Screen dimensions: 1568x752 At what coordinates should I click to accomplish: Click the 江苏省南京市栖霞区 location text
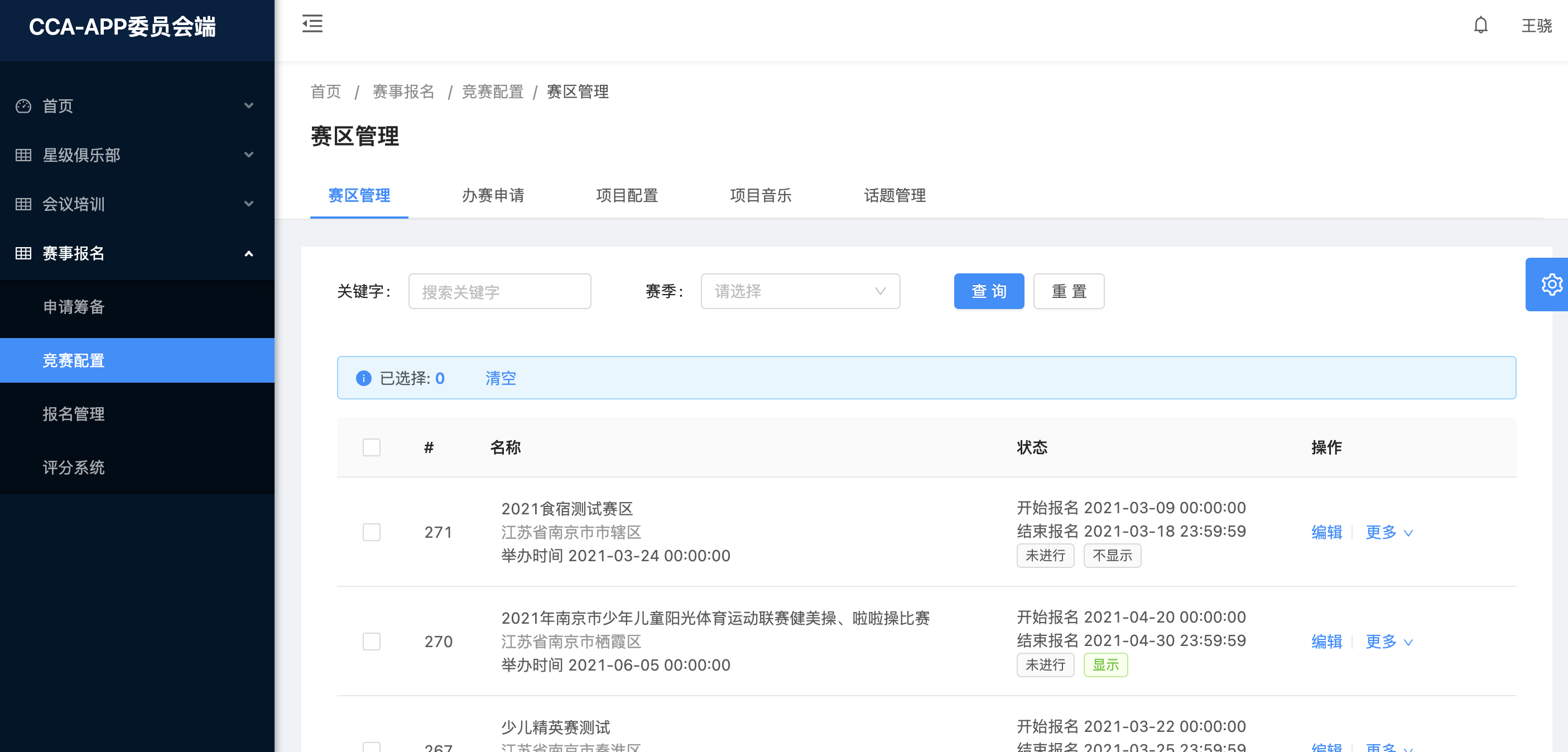point(571,642)
